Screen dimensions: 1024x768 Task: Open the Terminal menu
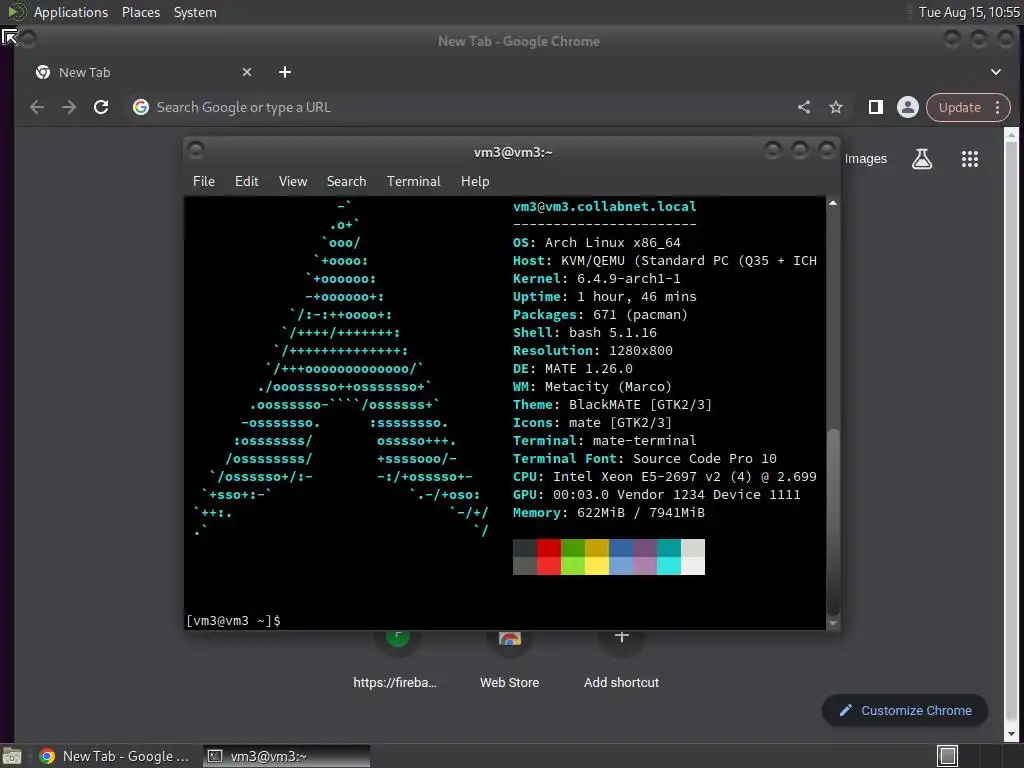point(413,181)
